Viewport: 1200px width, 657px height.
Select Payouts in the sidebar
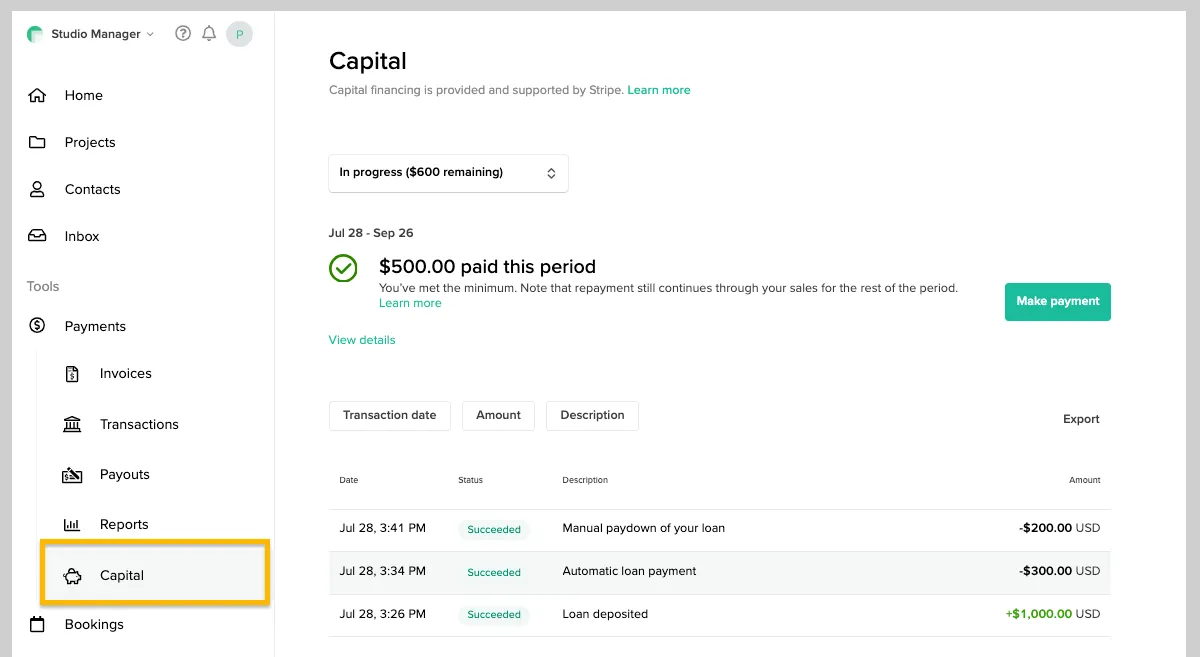point(124,475)
